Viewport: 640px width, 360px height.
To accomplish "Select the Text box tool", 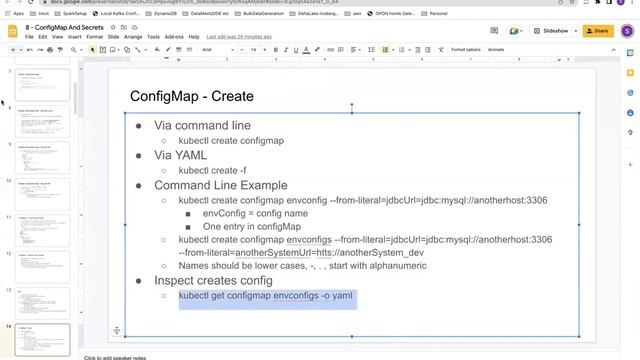I will tap(102, 50).
